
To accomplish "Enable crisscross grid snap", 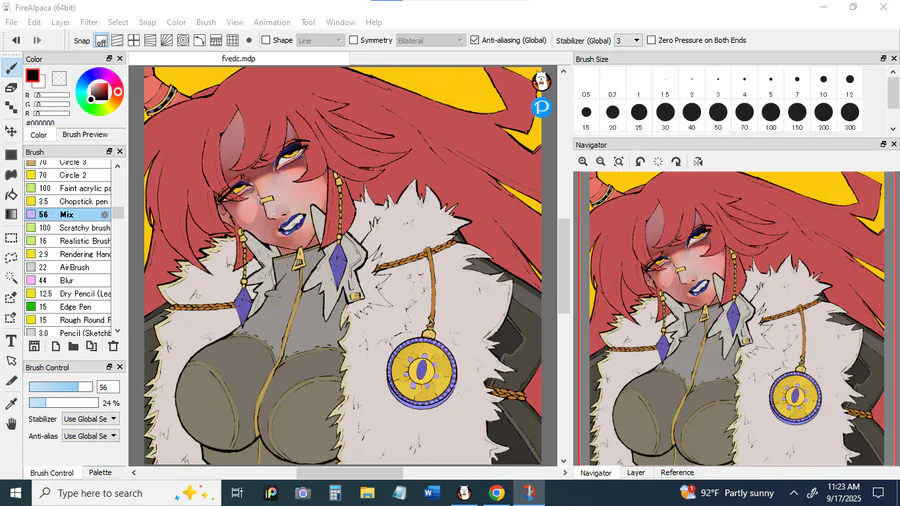I will [134, 40].
